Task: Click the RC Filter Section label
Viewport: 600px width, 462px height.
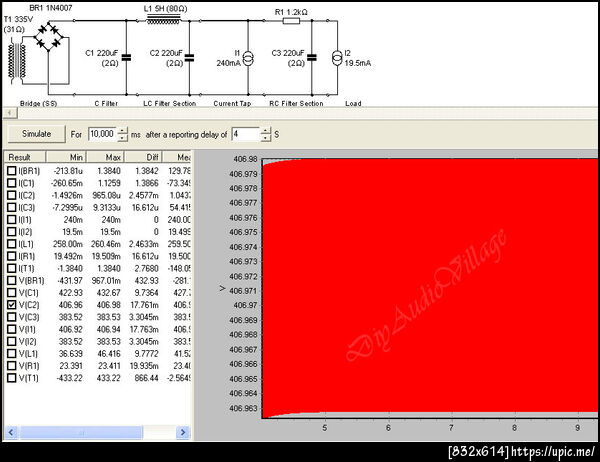Action: pyautogui.click(x=296, y=103)
